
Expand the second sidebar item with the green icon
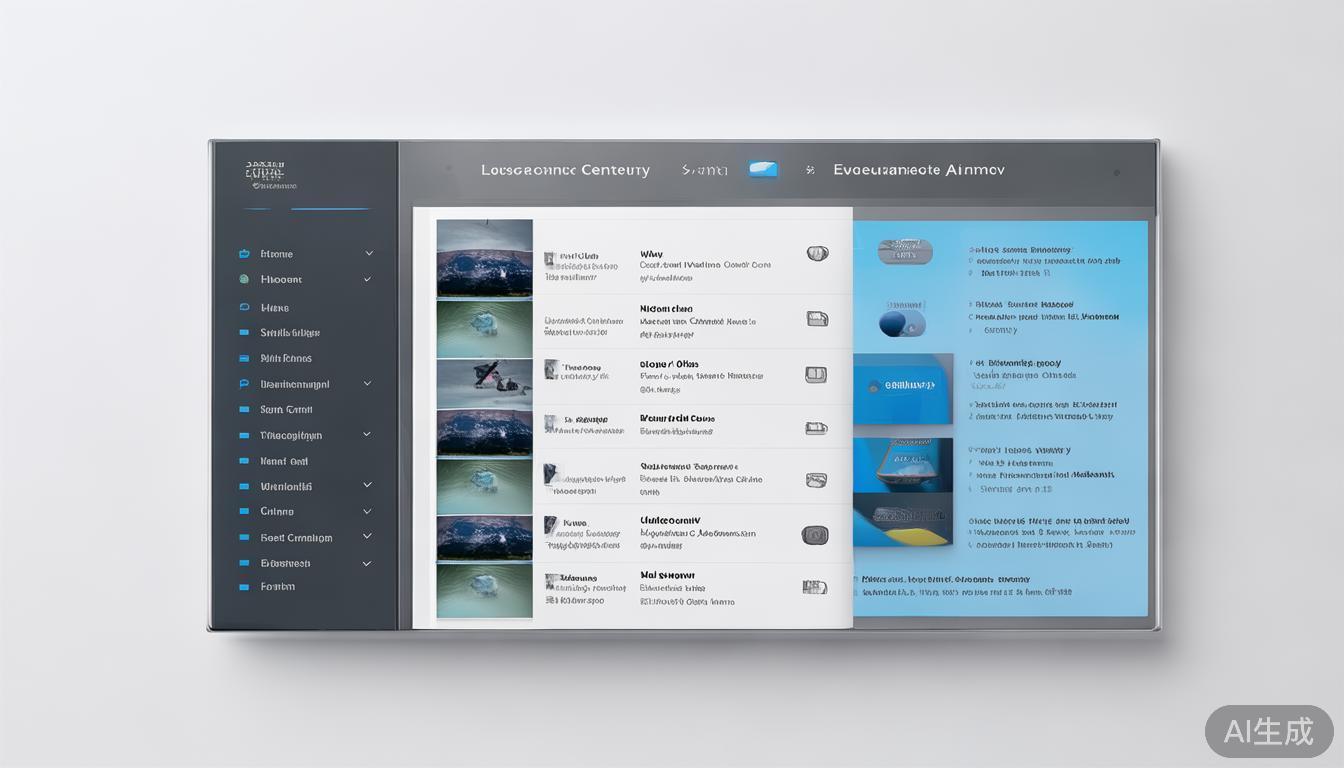(368, 280)
